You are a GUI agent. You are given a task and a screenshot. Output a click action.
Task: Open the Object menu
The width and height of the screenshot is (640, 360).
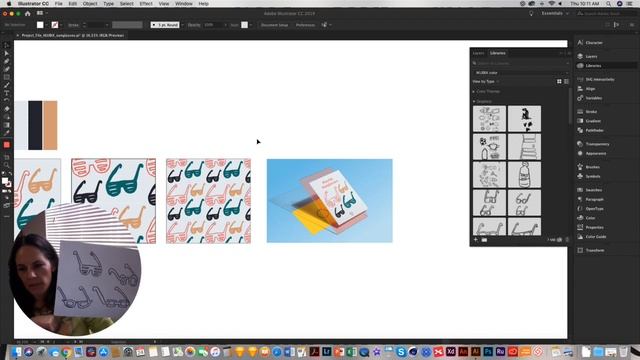90,4
